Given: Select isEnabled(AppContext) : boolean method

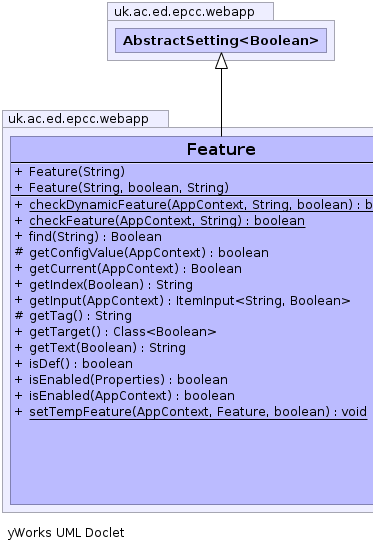Looking at the screenshot, I should tap(132, 396).
